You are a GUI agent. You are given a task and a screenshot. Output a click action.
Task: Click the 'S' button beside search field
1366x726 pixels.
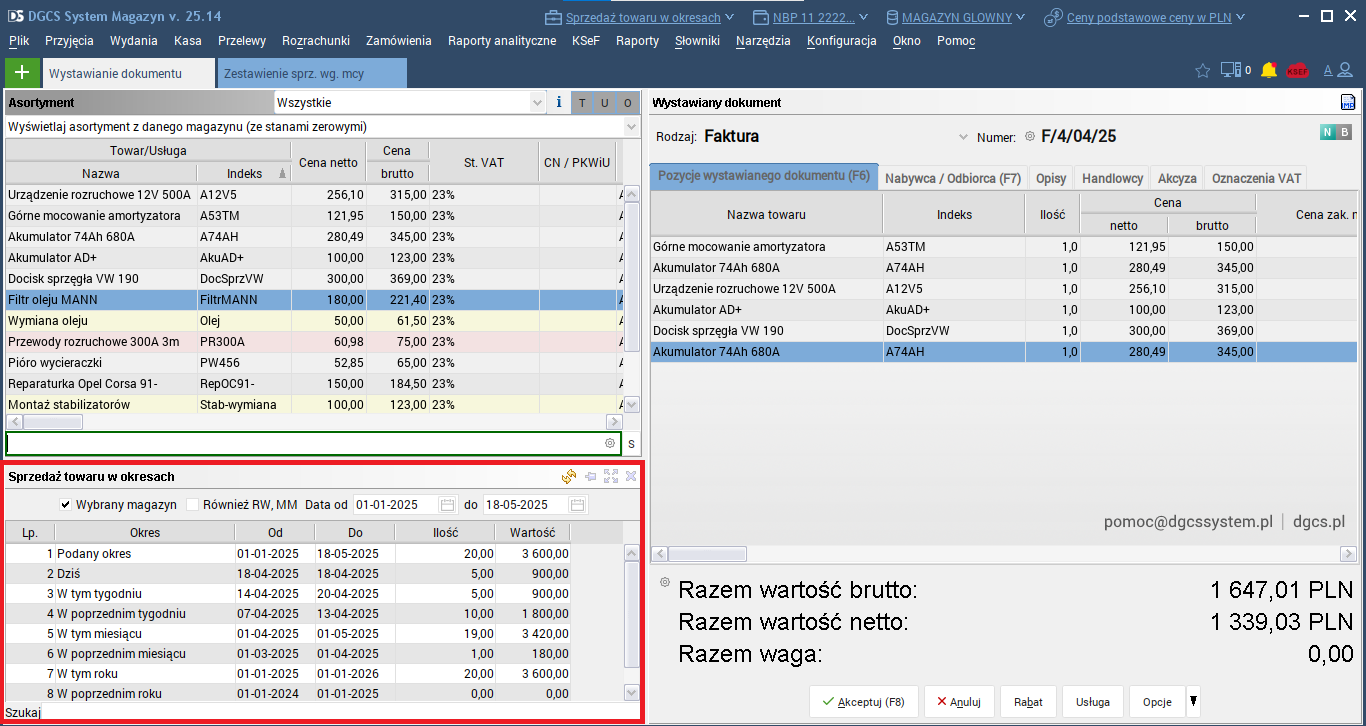pyautogui.click(x=631, y=443)
